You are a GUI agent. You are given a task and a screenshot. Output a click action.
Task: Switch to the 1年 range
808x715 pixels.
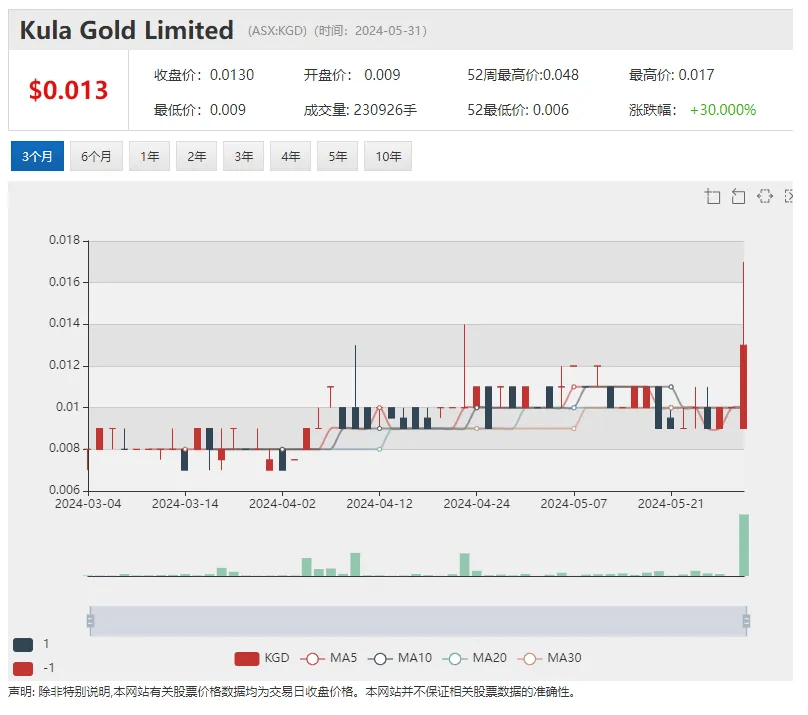pos(149,156)
